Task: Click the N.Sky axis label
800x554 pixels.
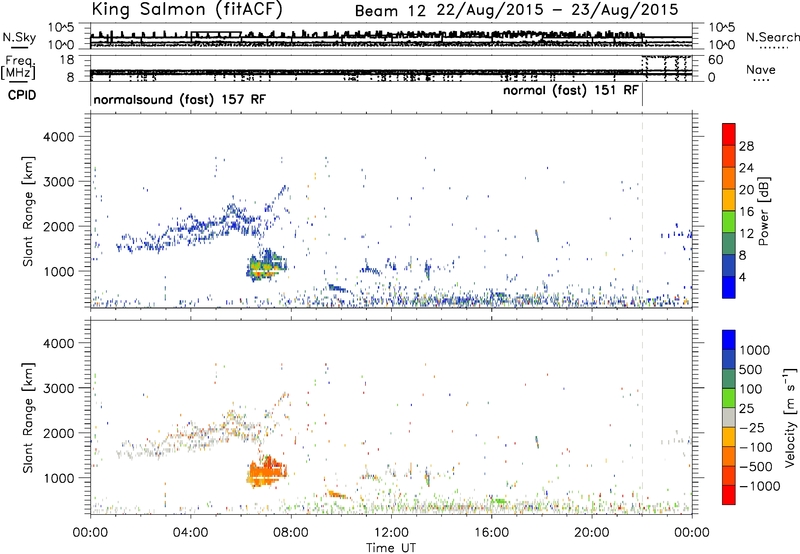Action: click(x=19, y=37)
